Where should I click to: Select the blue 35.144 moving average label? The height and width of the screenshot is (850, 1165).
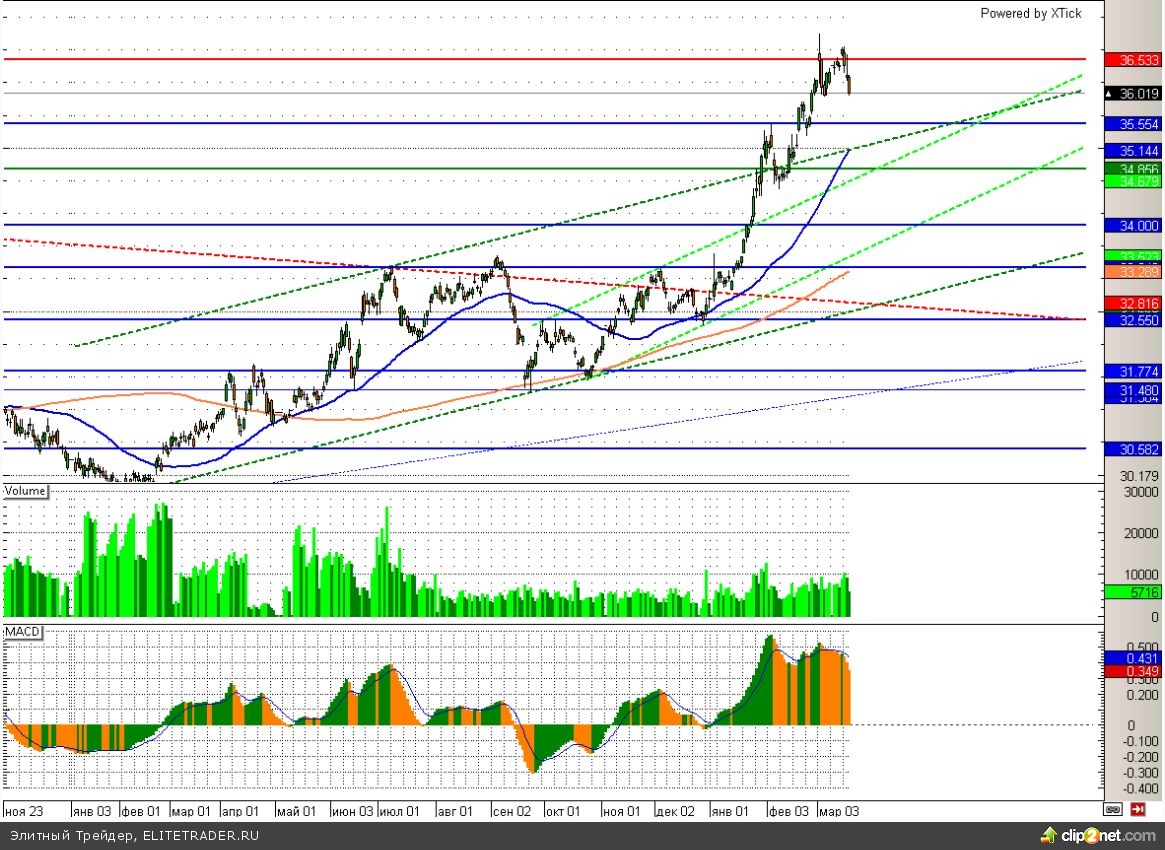[x=1132, y=151]
